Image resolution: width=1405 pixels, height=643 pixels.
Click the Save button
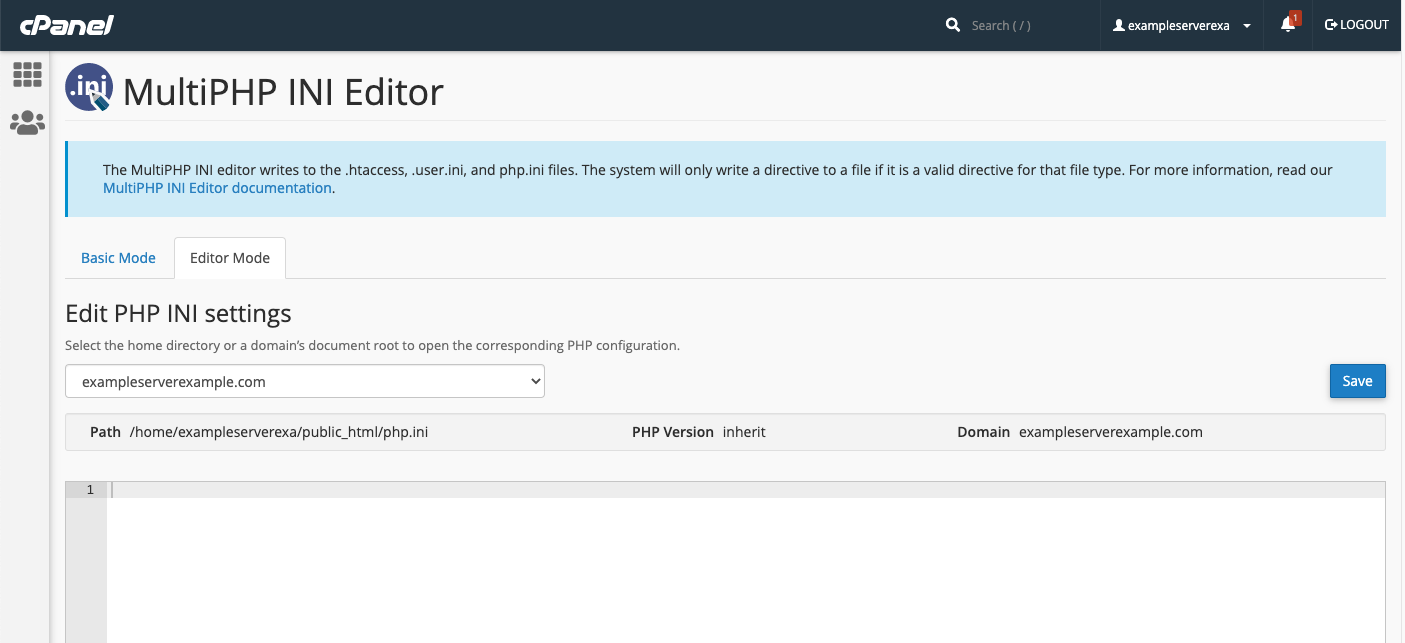click(x=1357, y=381)
